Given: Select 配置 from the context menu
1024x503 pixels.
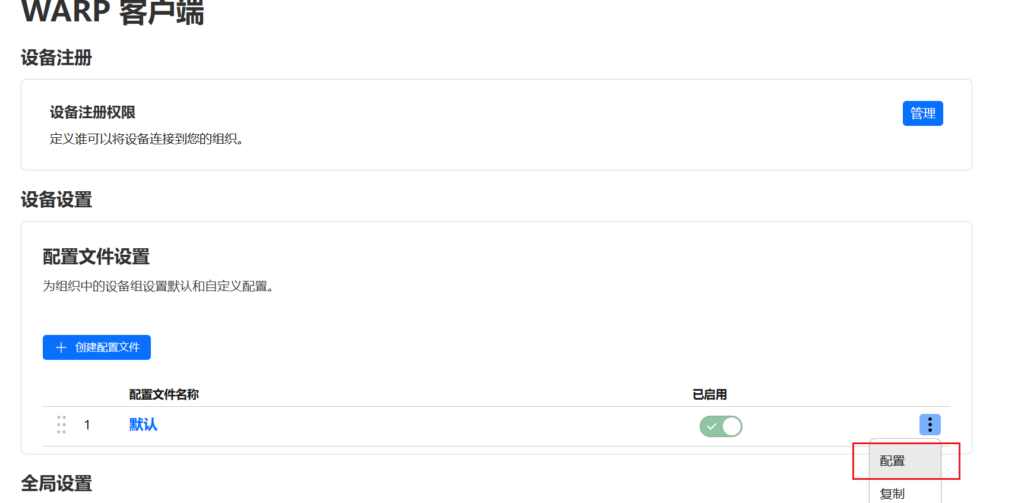Looking at the screenshot, I should [893, 461].
